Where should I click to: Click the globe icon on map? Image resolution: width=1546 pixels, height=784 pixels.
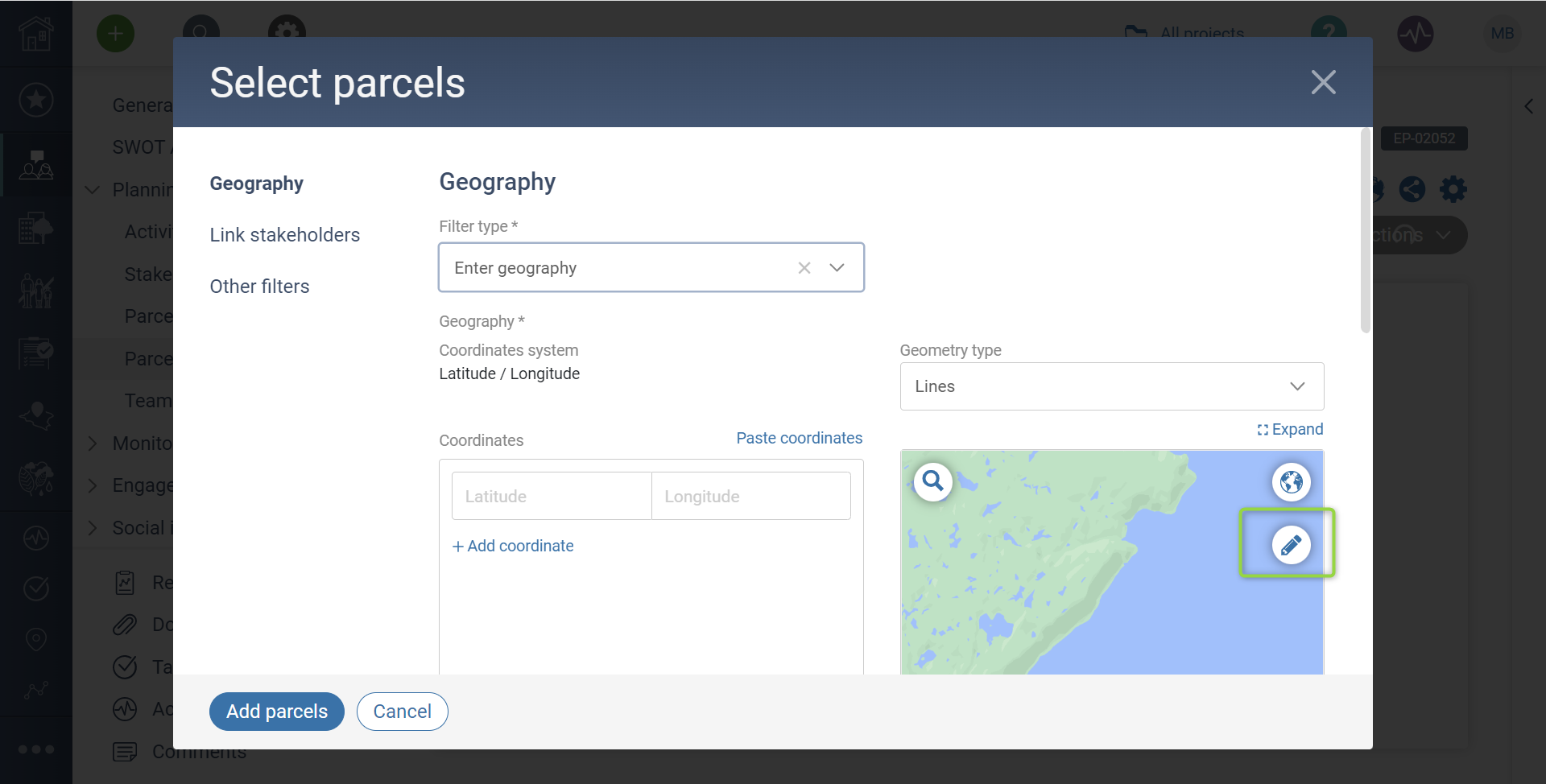(x=1291, y=482)
